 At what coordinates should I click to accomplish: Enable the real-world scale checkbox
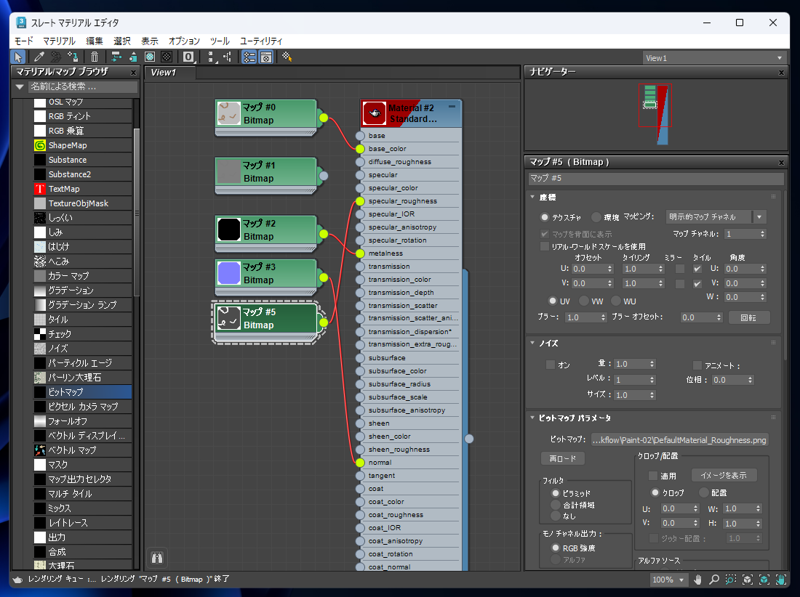pos(545,246)
